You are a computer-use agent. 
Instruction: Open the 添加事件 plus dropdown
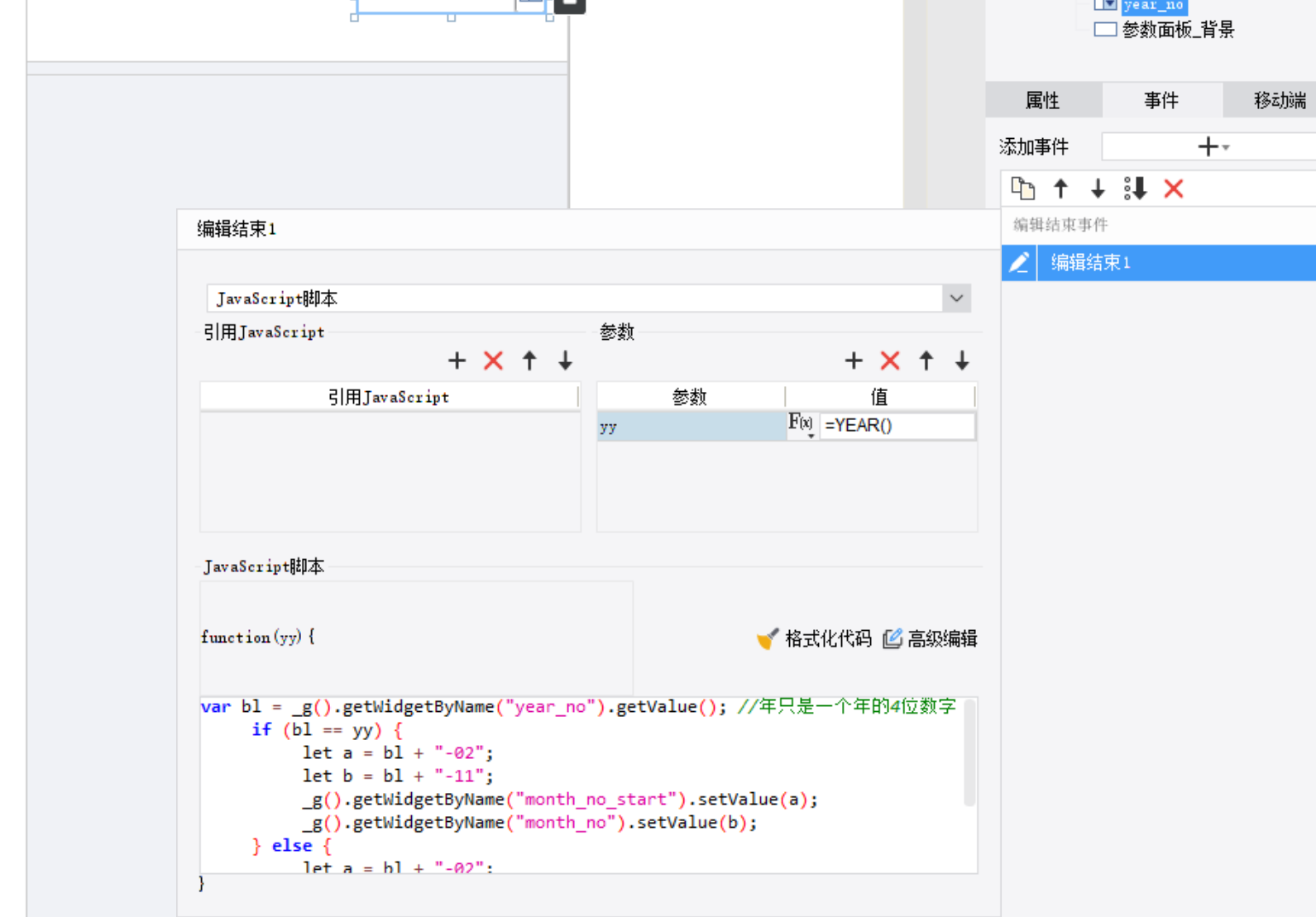[1213, 147]
